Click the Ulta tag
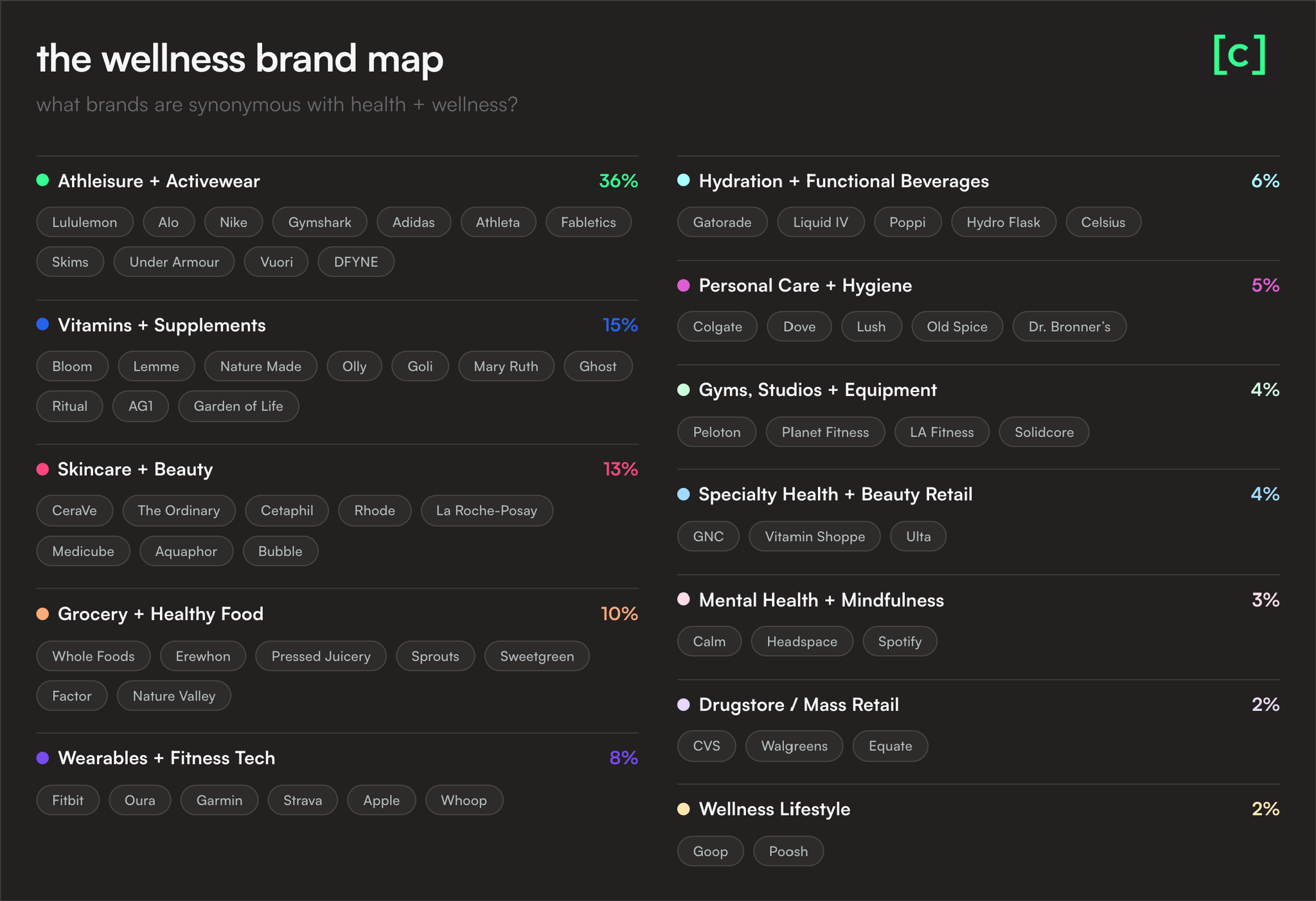 [x=918, y=537]
